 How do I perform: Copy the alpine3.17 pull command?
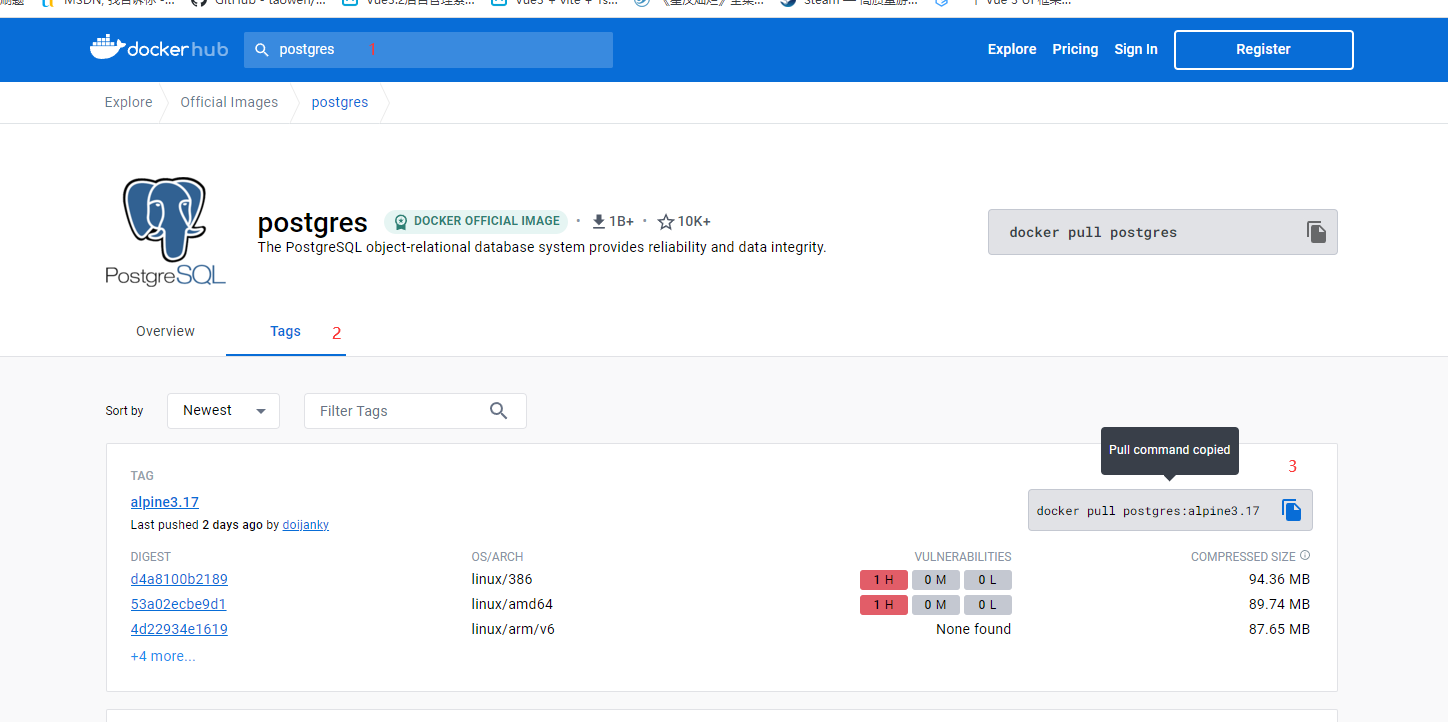(1291, 510)
